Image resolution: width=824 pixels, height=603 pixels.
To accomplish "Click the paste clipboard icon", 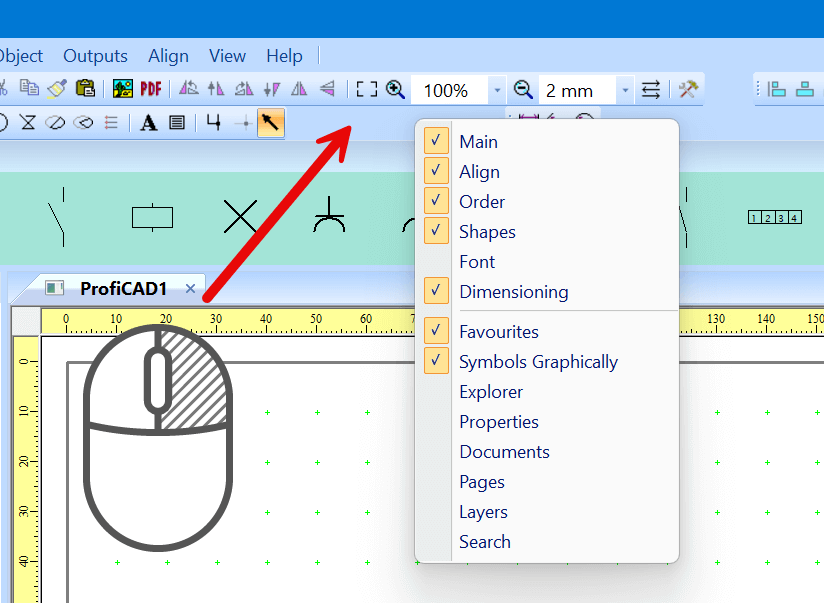I will point(86,89).
